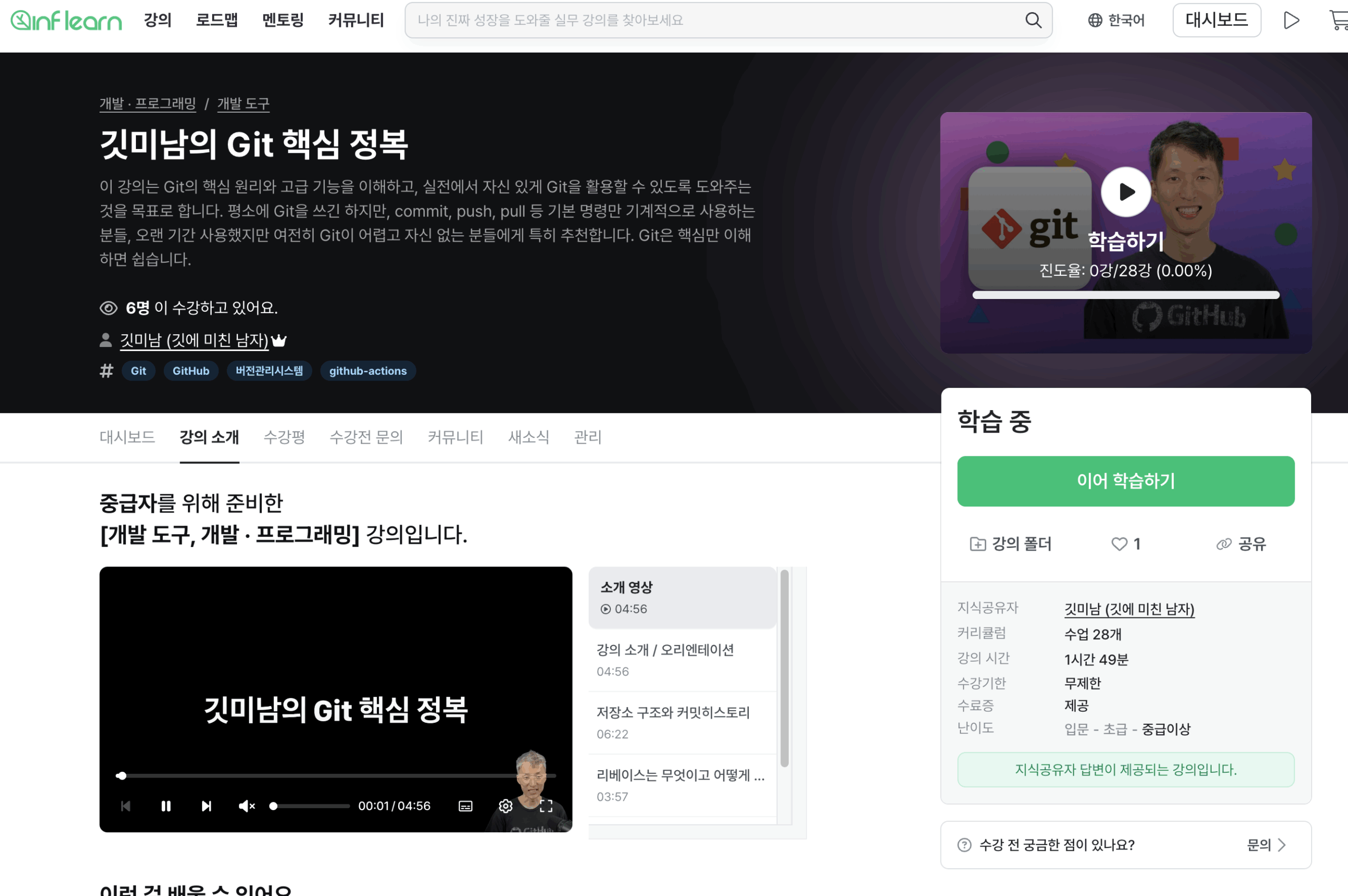
Task: Open the play icon in header
Action: pyautogui.click(x=1291, y=21)
